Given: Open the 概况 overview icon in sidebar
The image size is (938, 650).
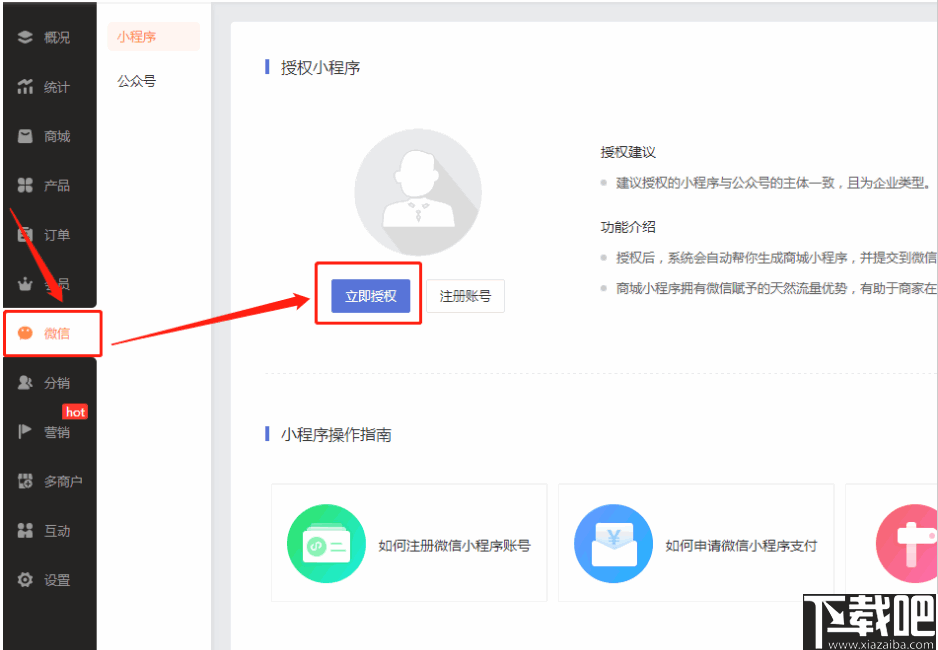Looking at the screenshot, I should pyautogui.click(x=25, y=38).
